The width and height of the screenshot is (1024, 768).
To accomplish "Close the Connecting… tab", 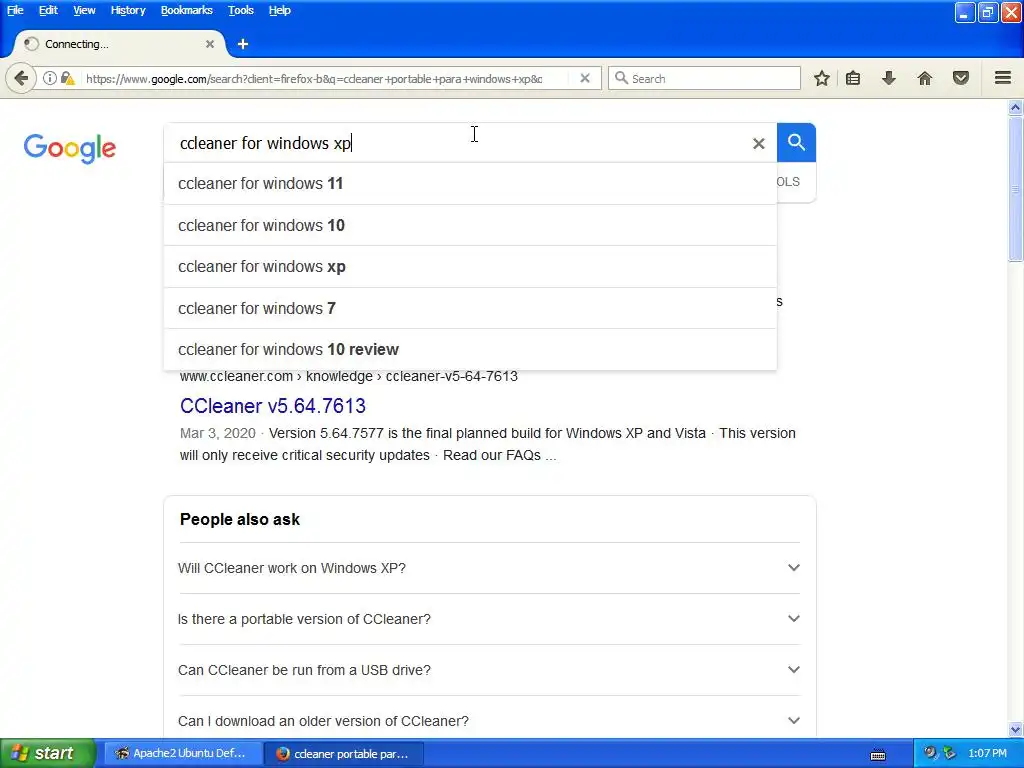I will [x=210, y=44].
